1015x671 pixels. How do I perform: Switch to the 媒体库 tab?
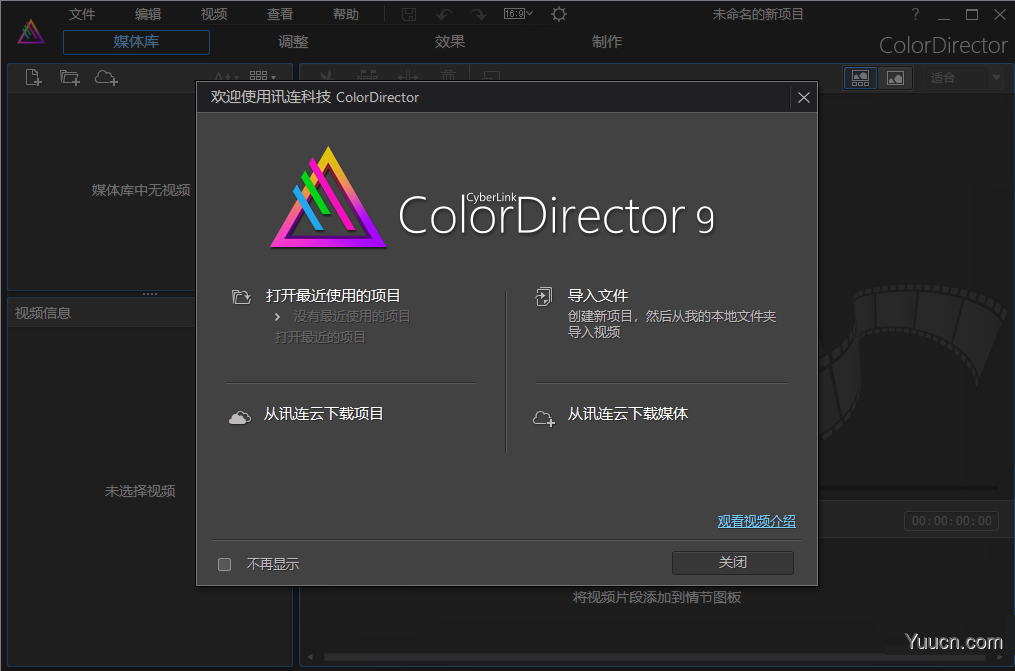[x=136, y=42]
